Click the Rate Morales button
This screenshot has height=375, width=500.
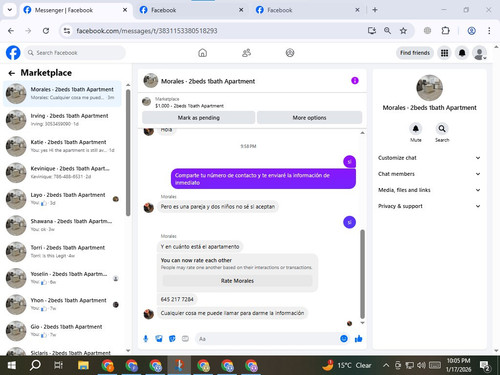pyautogui.click(x=237, y=281)
